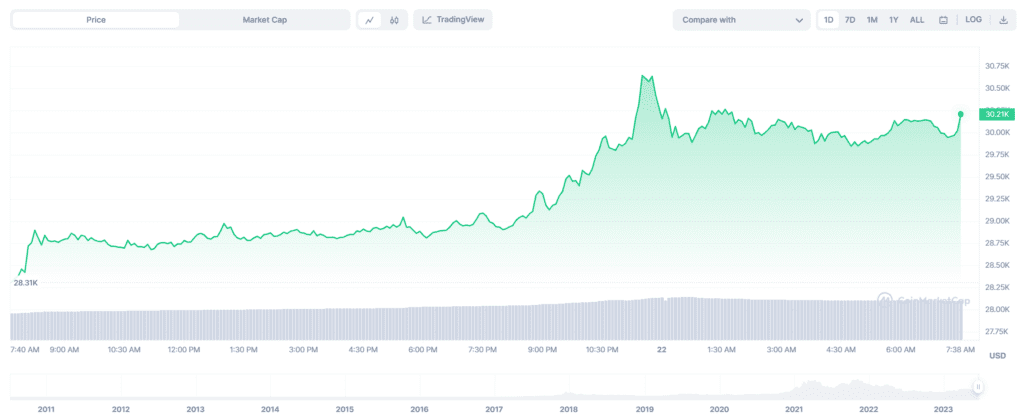
Task: Click 2019 on the history navigator
Action: tap(645, 410)
